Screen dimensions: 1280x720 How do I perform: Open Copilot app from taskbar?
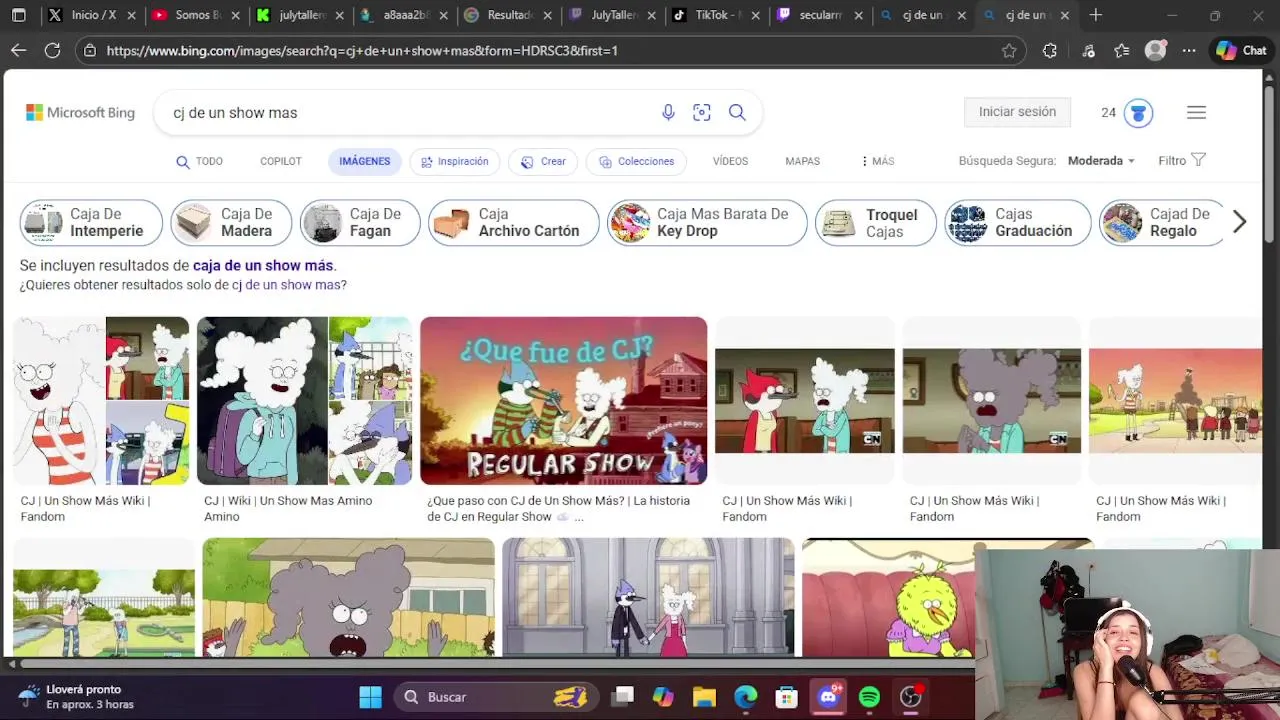coord(663,697)
